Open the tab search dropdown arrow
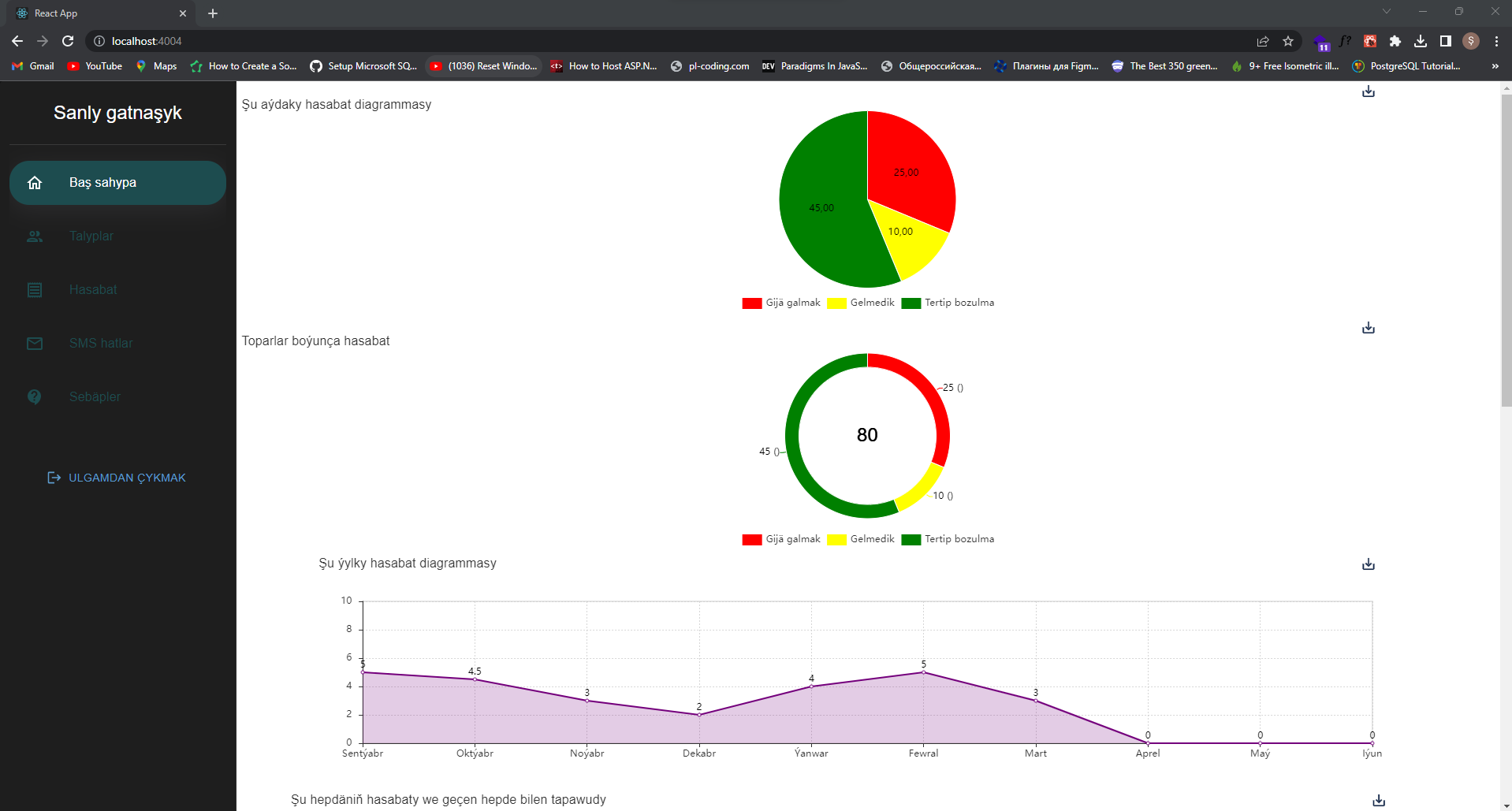 click(1387, 12)
